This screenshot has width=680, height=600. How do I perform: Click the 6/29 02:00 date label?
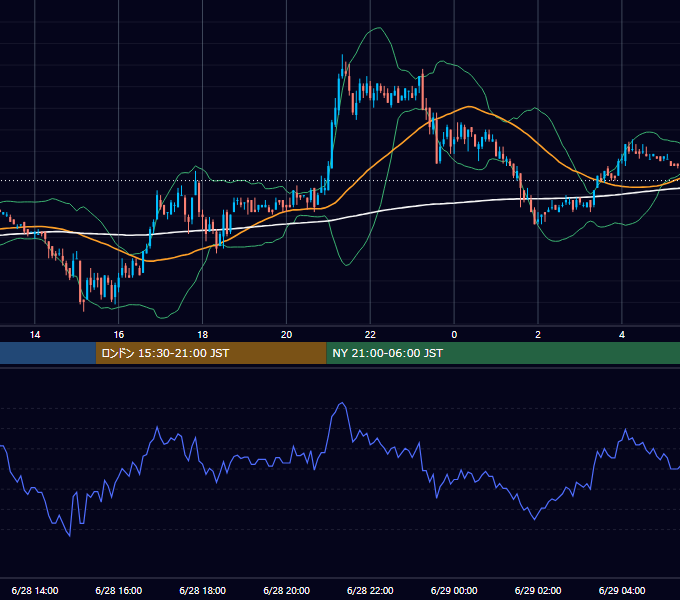click(x=538, y=590)
